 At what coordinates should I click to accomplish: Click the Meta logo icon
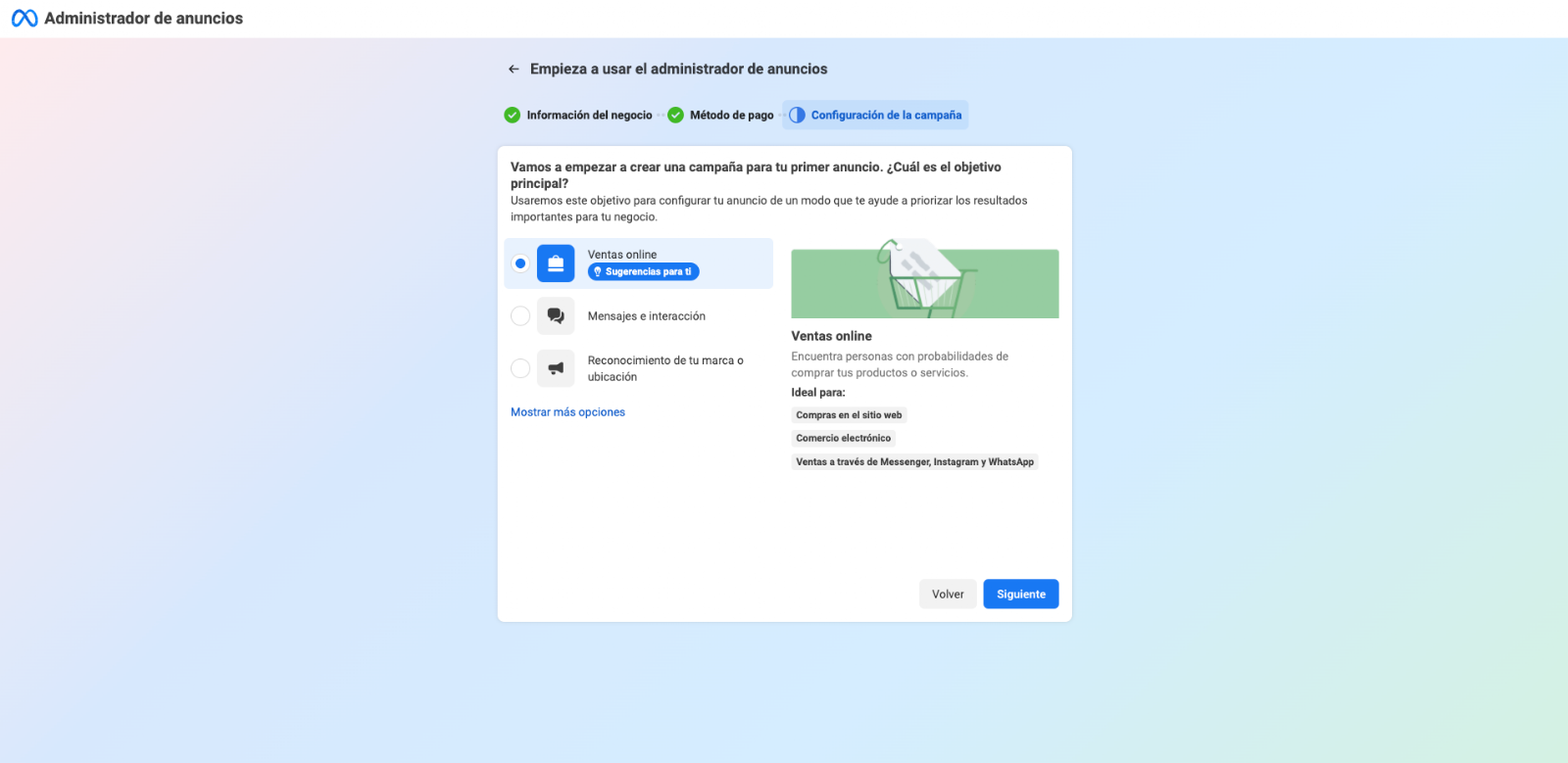point(24,19)
